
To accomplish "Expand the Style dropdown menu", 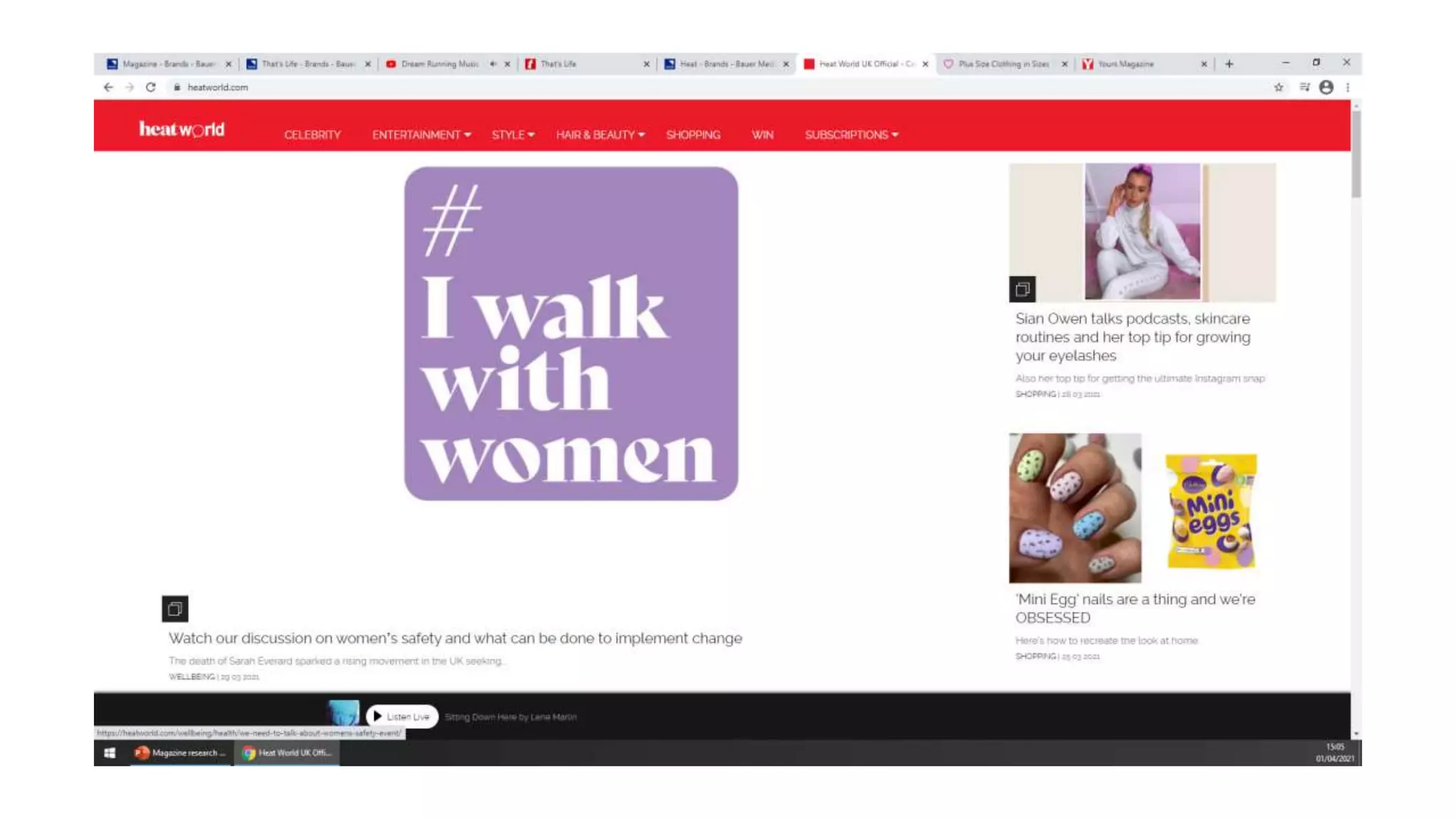I will [x=513, y=134].
